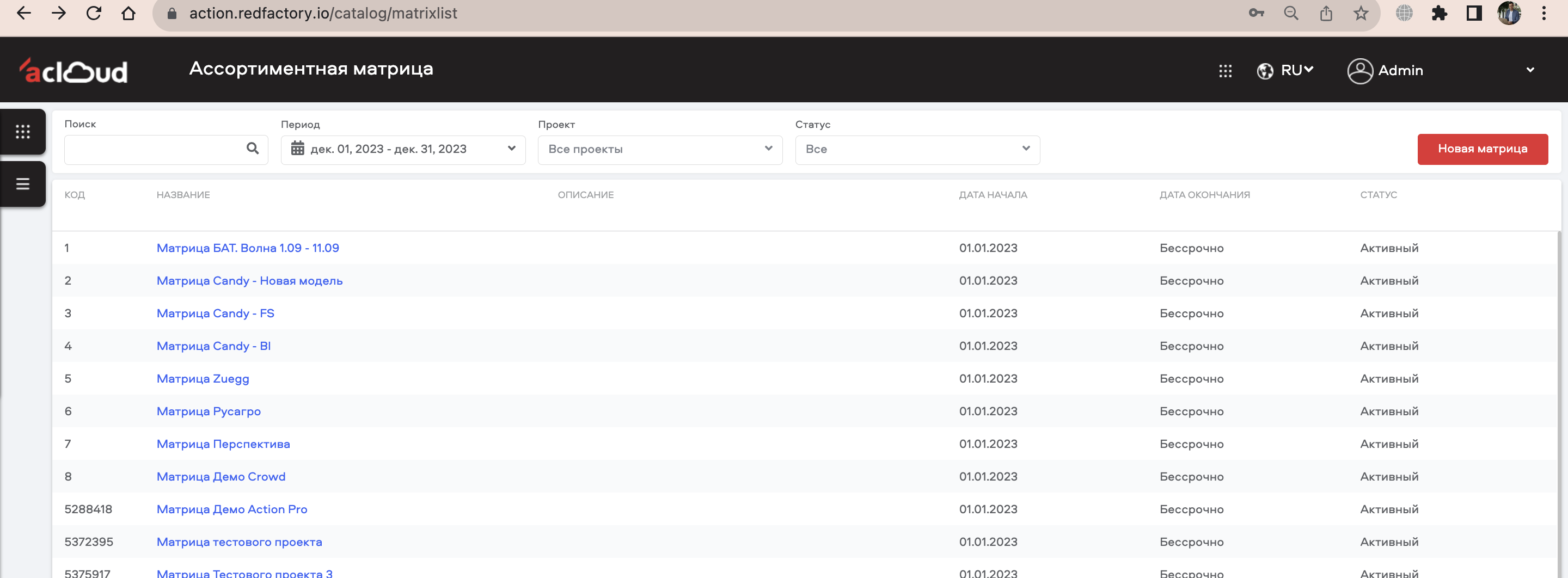Click the globe extension icon in browser toolbar
This screenshot has height=578, width=1568.
1404,14
